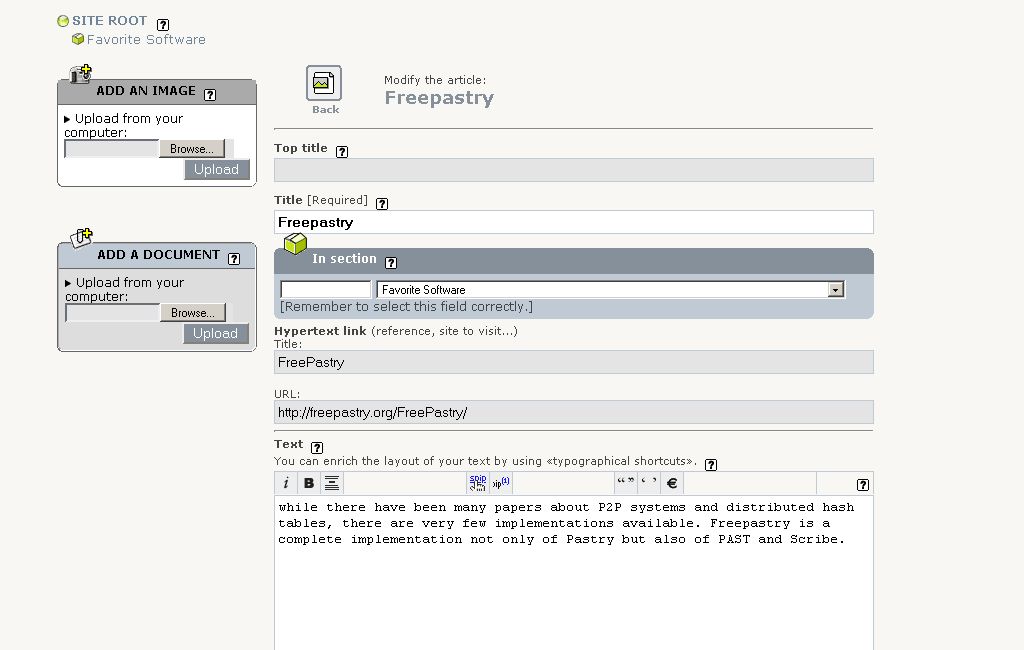The width and height of the screenshot is (1024, 650).
Task: Click the image file path field
Action: tap(112, 149)
